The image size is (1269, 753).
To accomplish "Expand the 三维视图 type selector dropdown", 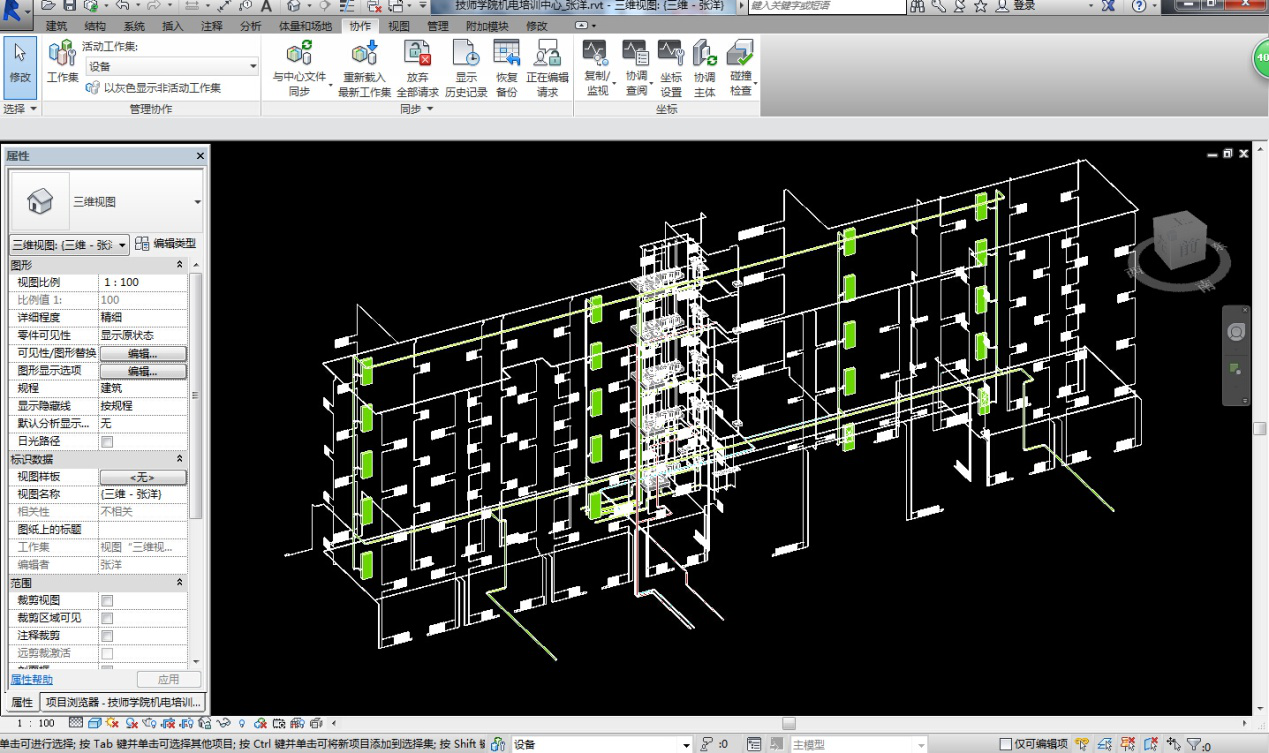I will [197, 202].
